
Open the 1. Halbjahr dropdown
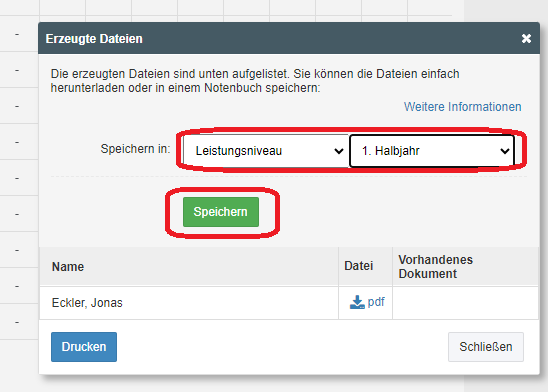point(432,151)
